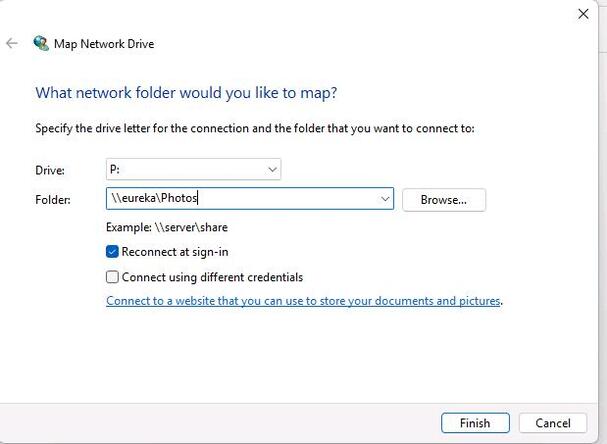Select the P: drive combo box
This screenshot has height=444, width=607.
pos(193,169)
